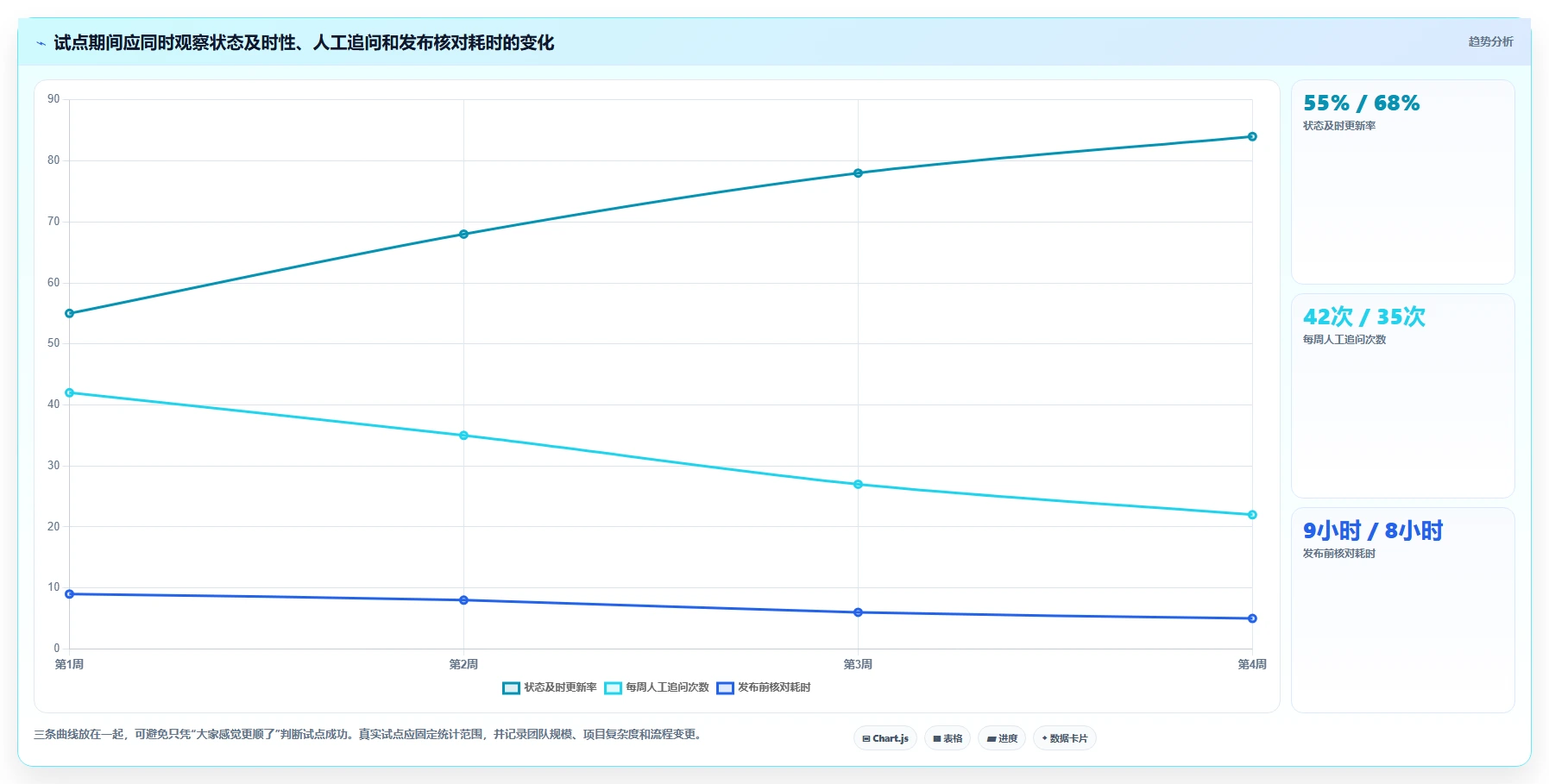Screen dimensions: 1549x784
Task: Click the 发布前核对耗时 point at 第1周
Action: [70, 594]
